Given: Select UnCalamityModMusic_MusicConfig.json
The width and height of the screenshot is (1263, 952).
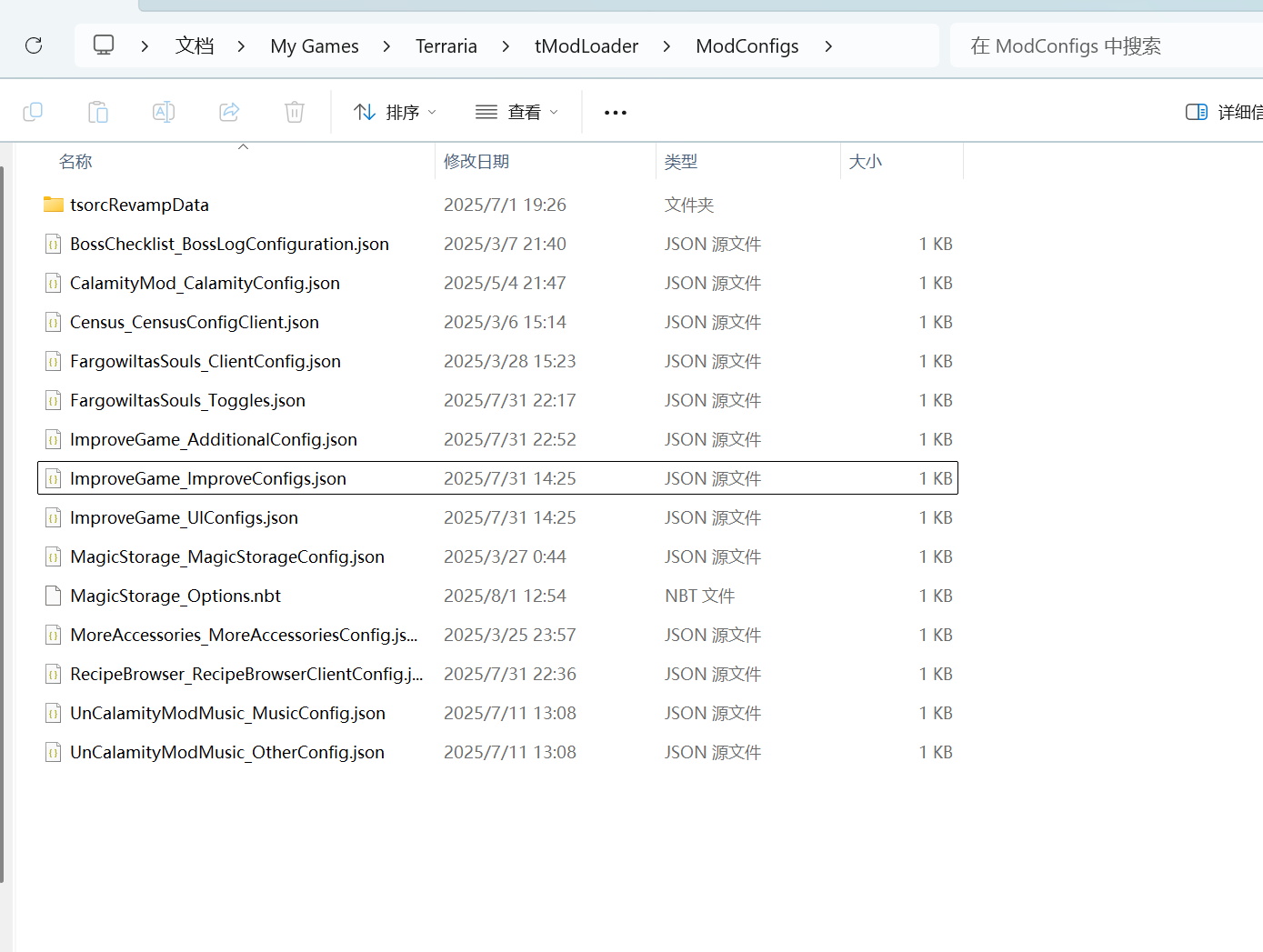Looking at the screenshot, I should pyautogui.click(x=227, y=713).
